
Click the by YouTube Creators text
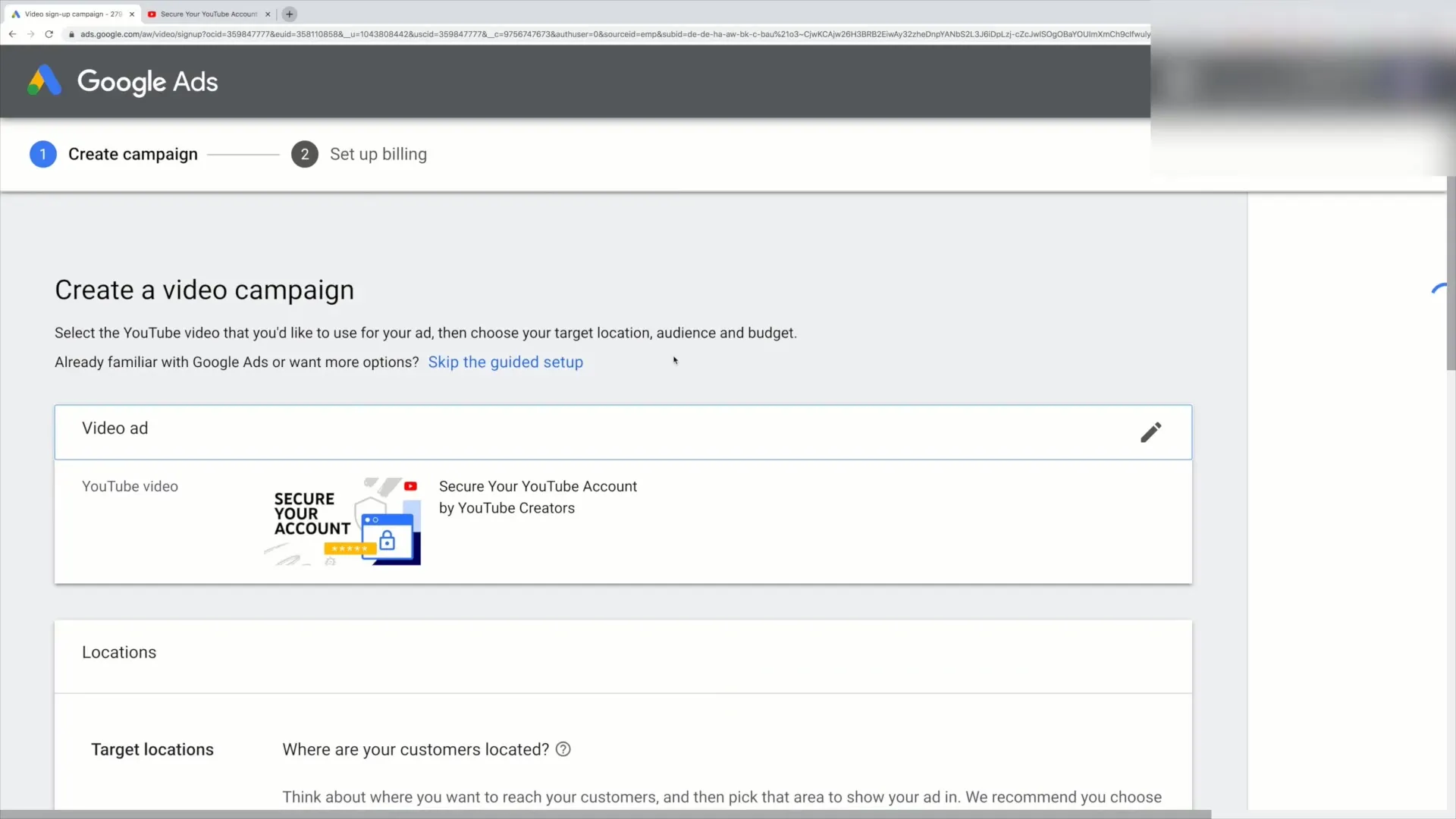(x=507, y=508)
